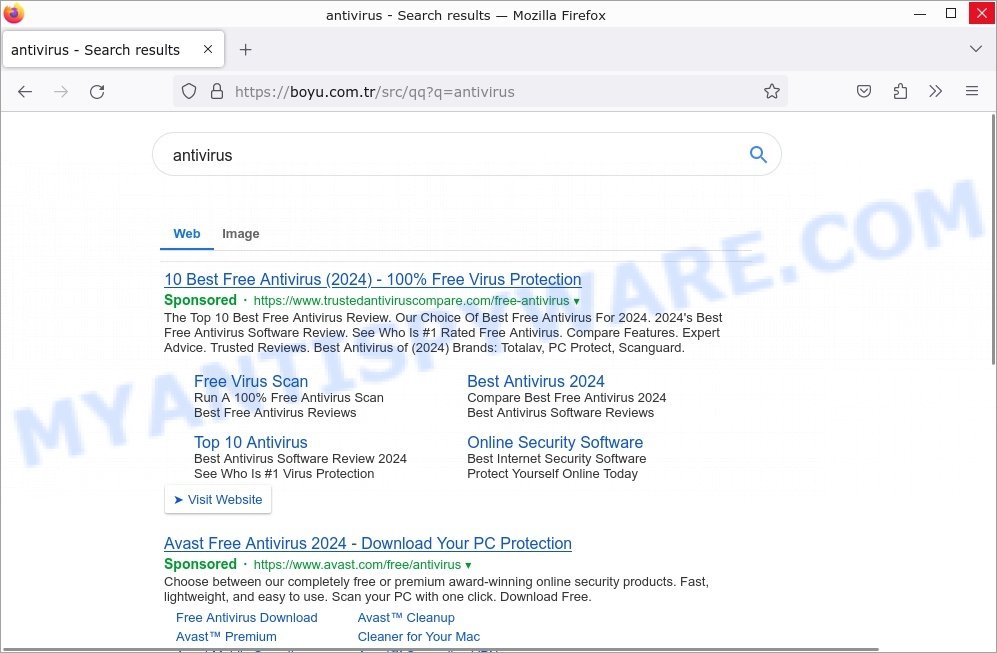Close the Firefox window
This screenshot has width=997, height=653.
tap(982, 13)
